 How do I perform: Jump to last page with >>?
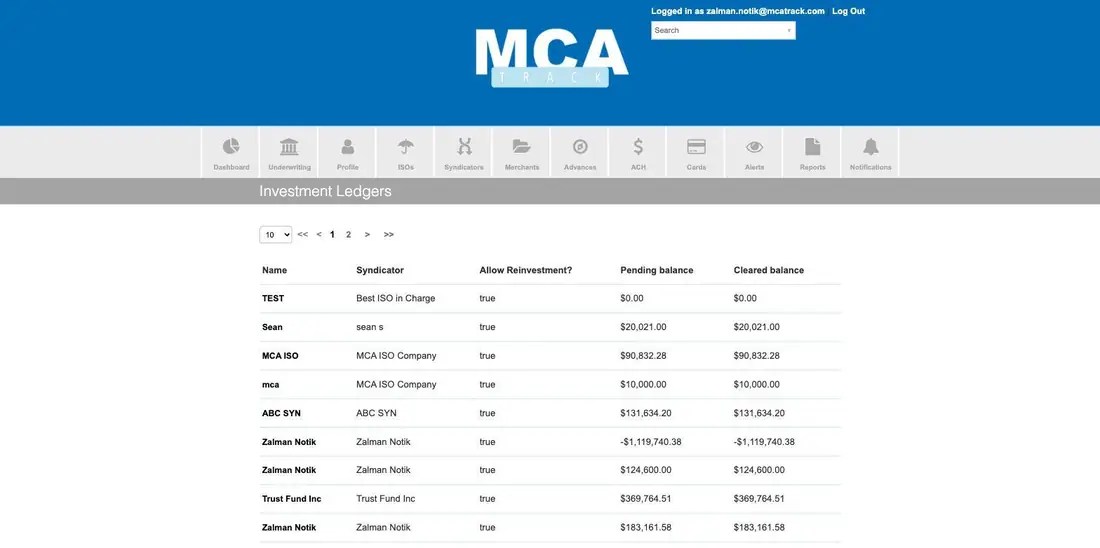click(x=389, y=234)
